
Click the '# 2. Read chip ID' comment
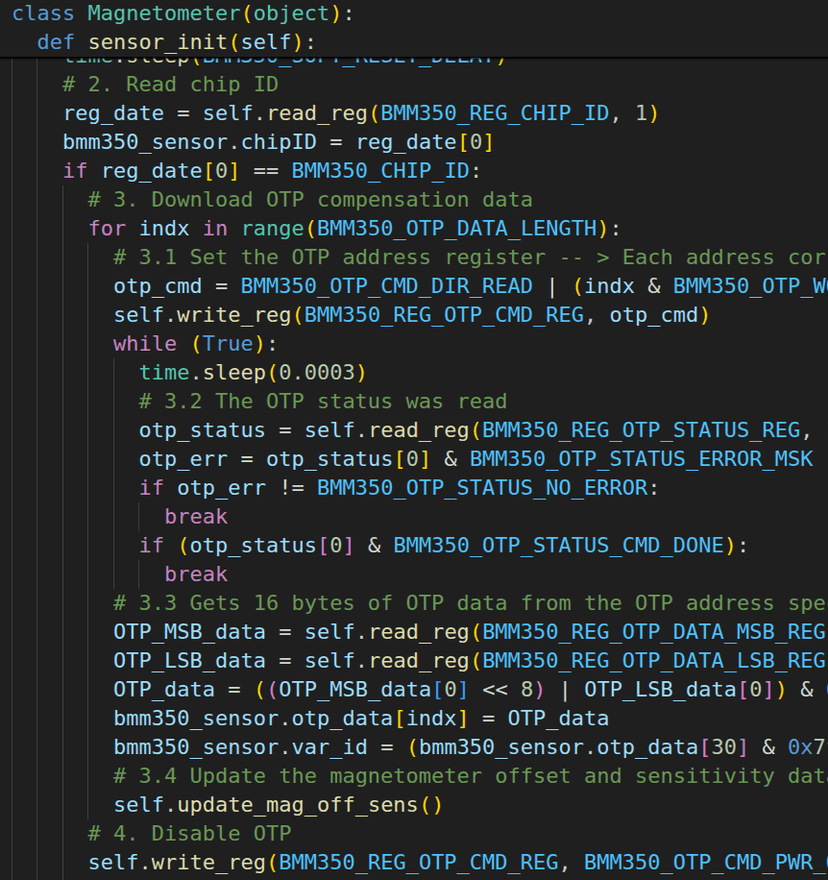170,84
